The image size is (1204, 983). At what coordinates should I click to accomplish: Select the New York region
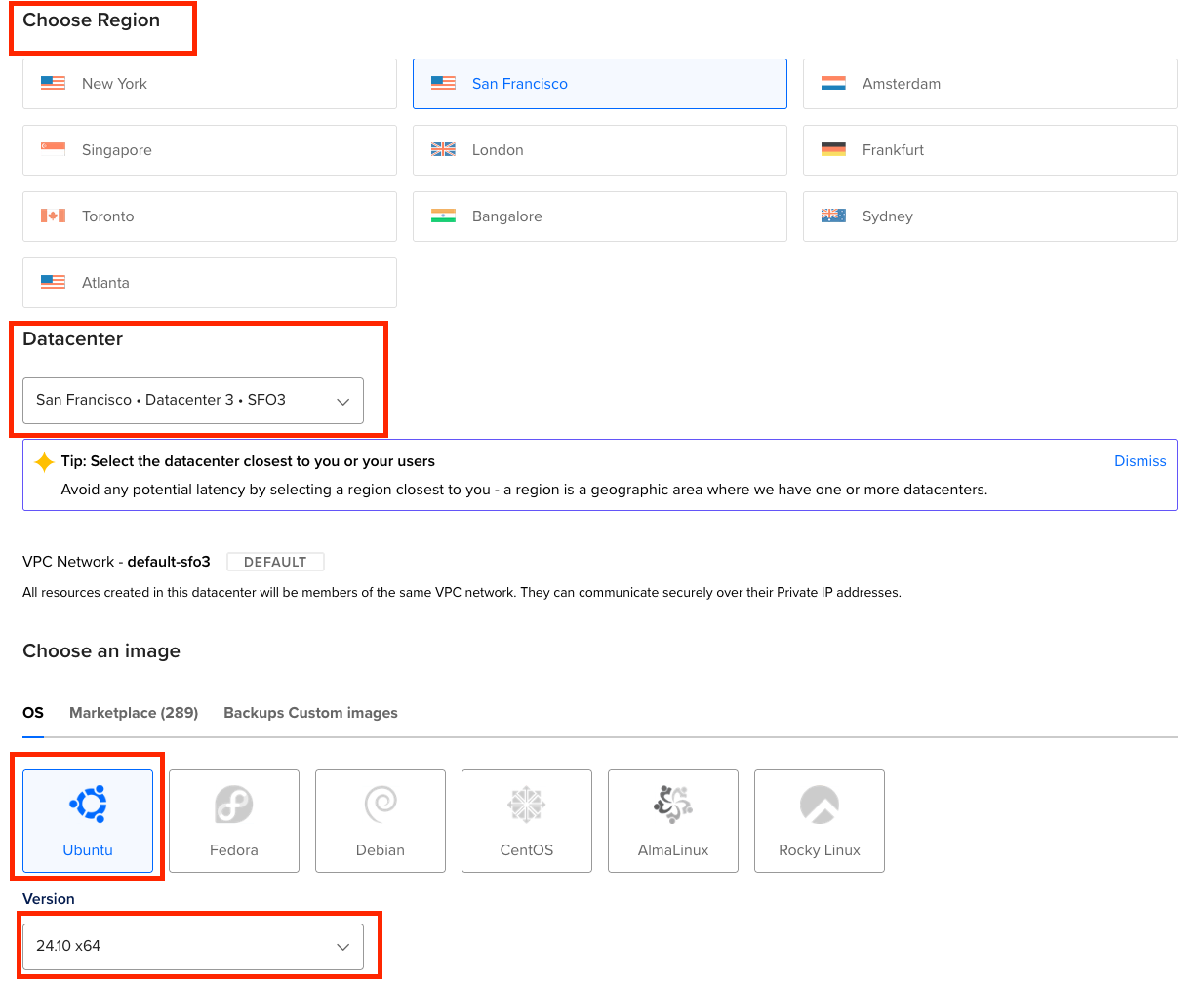pyautogui.click(x=210, y=84)
